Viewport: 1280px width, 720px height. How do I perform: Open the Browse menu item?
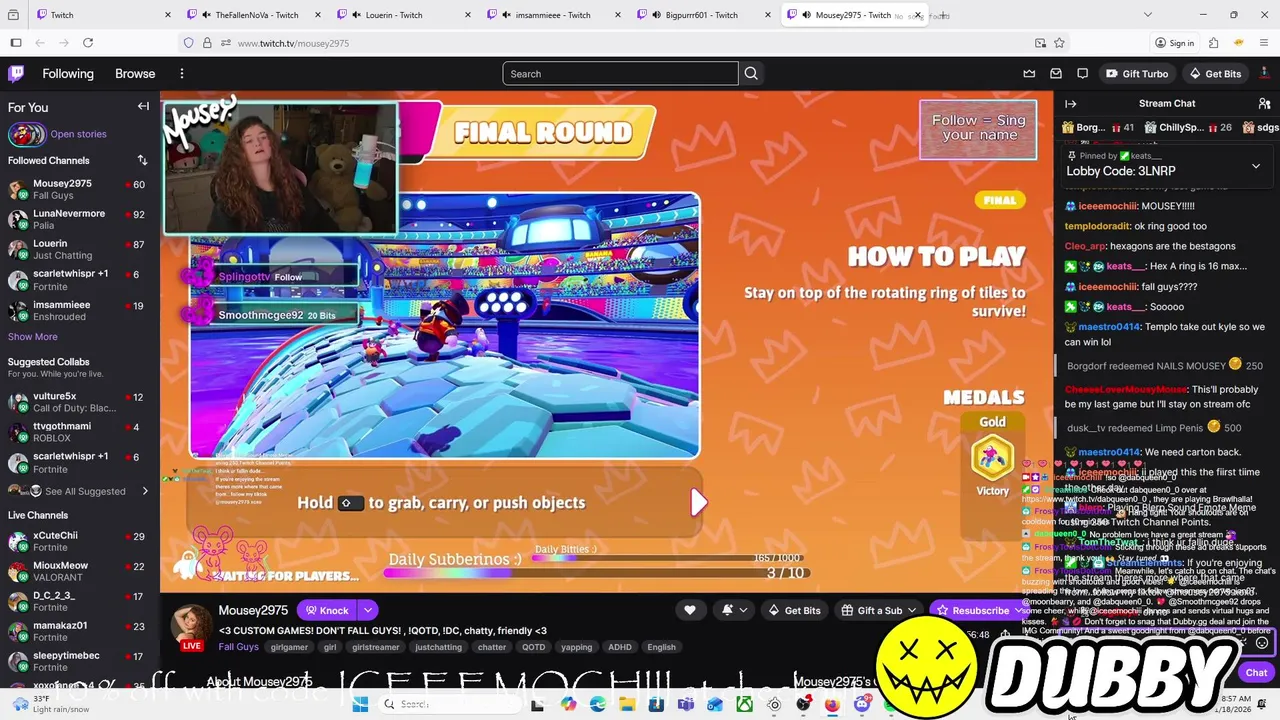click(x=135, y=73)
